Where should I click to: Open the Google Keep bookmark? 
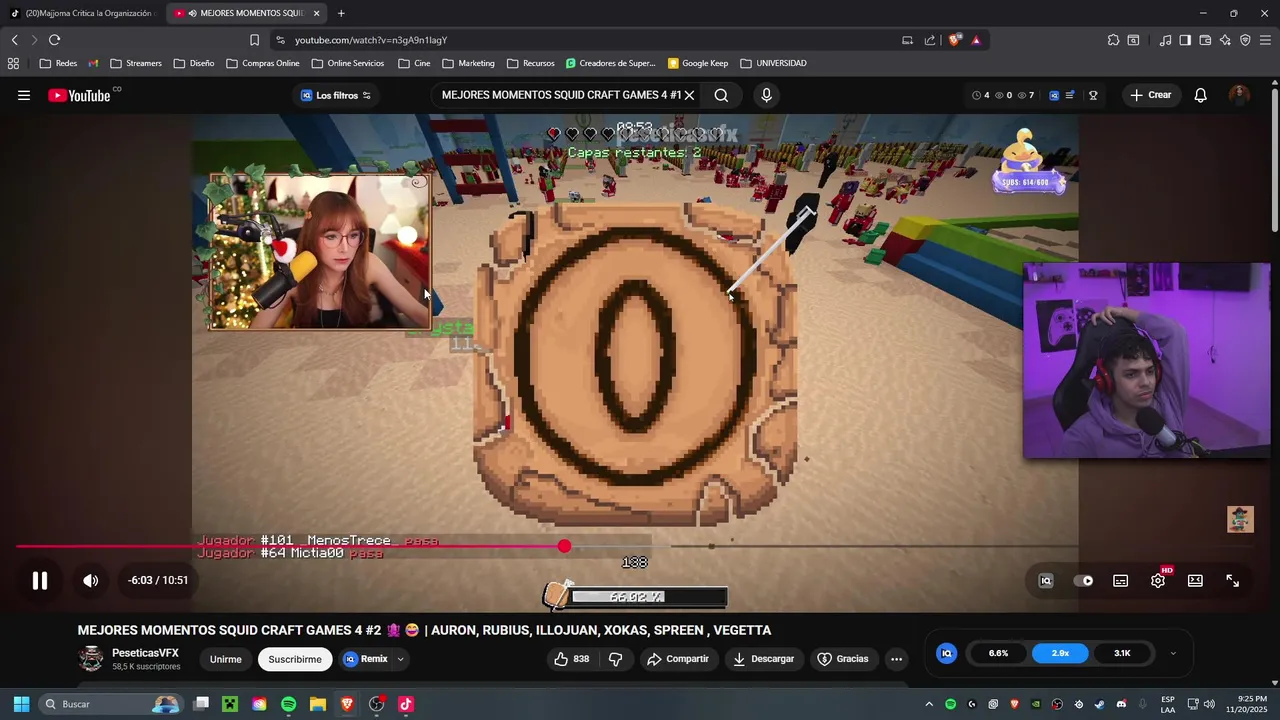[698, 63]
